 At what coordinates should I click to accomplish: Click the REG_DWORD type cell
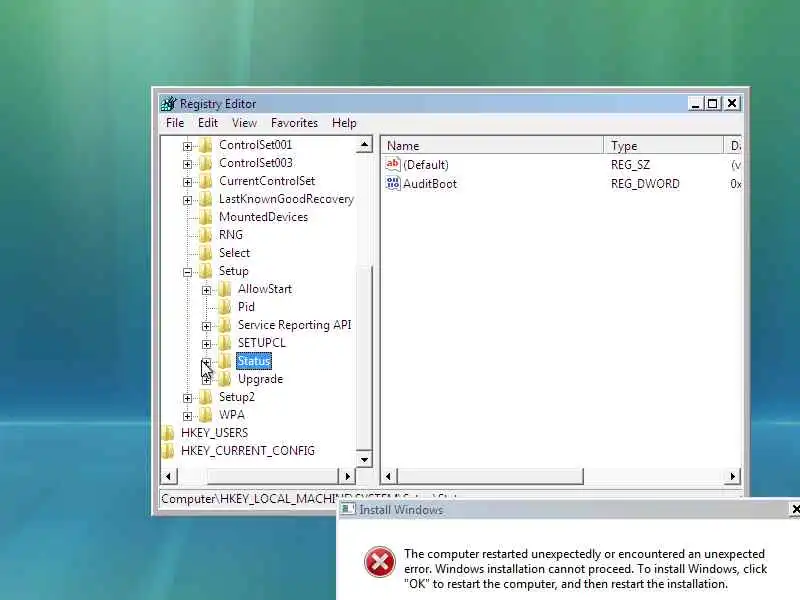(645, 184)
